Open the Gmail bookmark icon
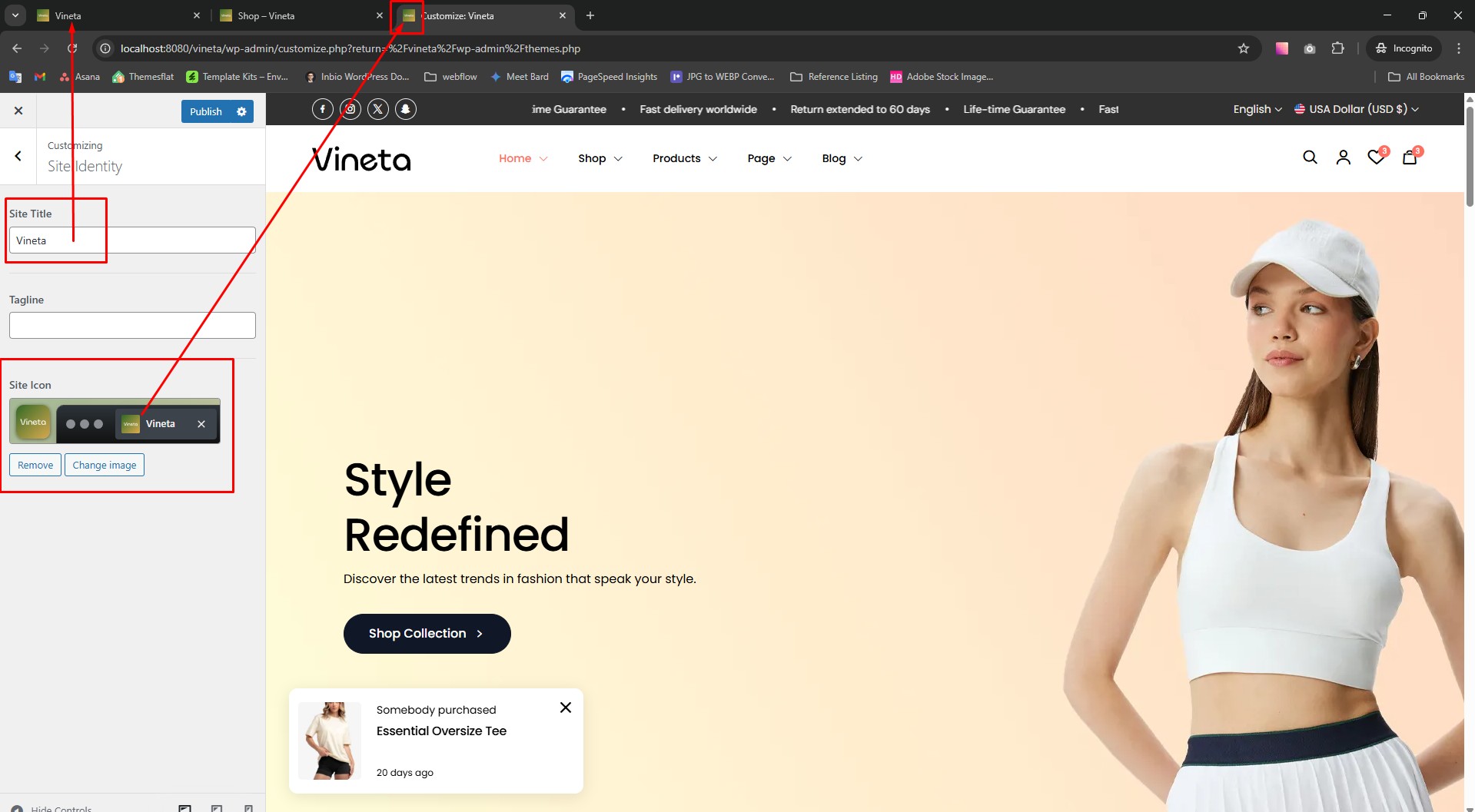Viewport: 1475px width, 812px height. click(x=40, y=77)
